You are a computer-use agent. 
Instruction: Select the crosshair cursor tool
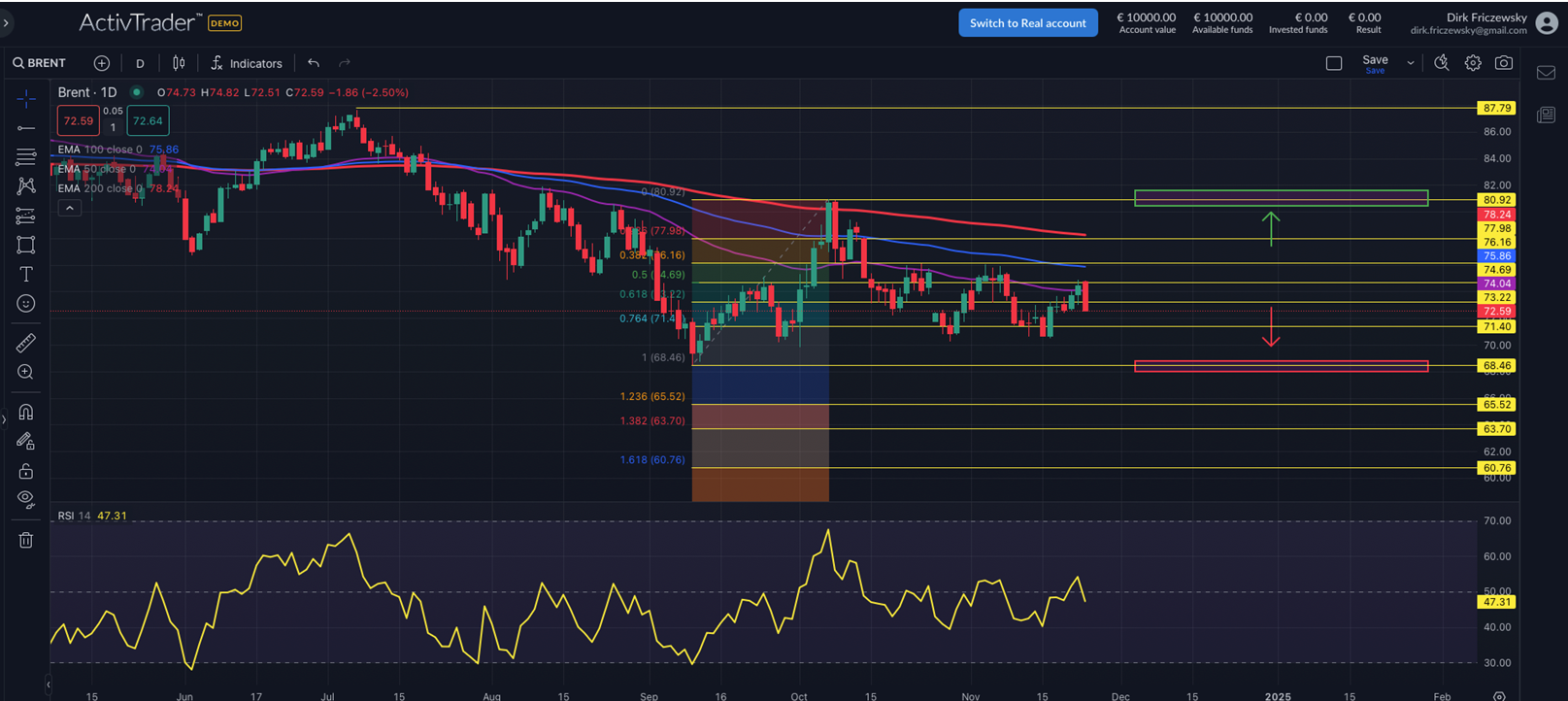[x=26, y=99]
